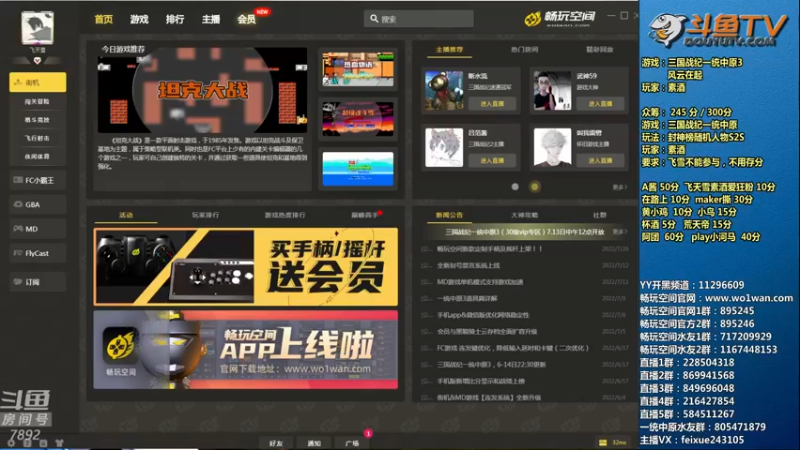Open news item dated 2022/7/11
The width and height of the screenshot is (800, 450).
pos(524,282)
